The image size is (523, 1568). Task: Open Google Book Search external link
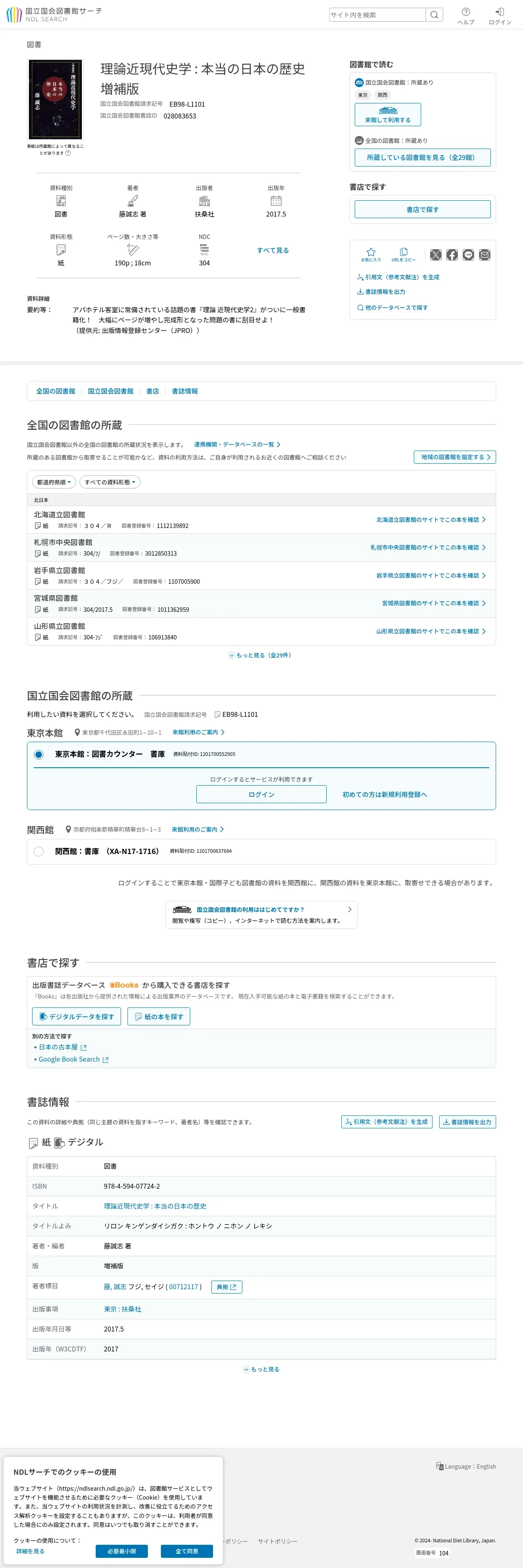(x=73, y=1059)
